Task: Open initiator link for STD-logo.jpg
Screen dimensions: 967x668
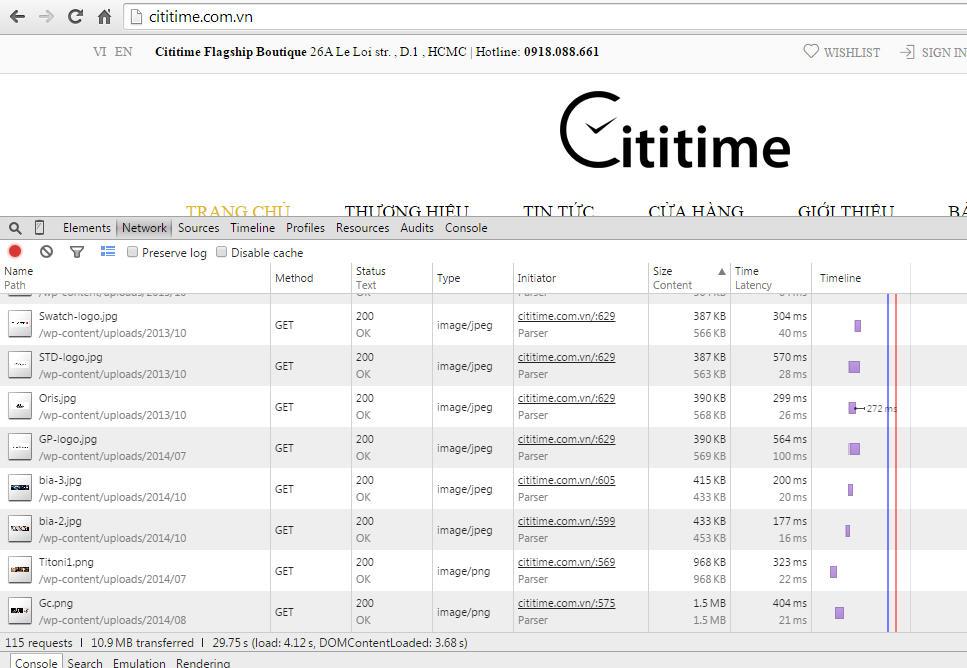Action: [x=566, y=357]
